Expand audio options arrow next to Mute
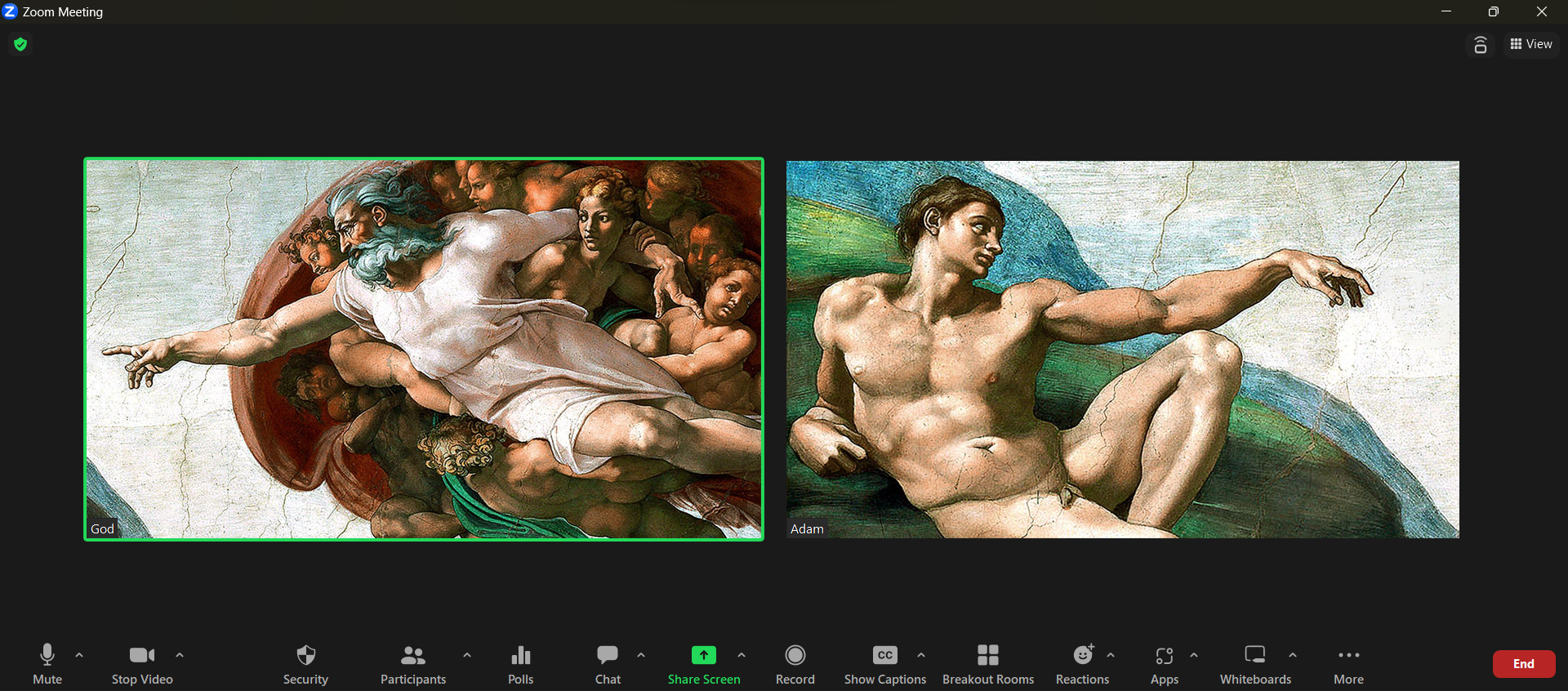The image size is (1568, 691). [79, 655]
